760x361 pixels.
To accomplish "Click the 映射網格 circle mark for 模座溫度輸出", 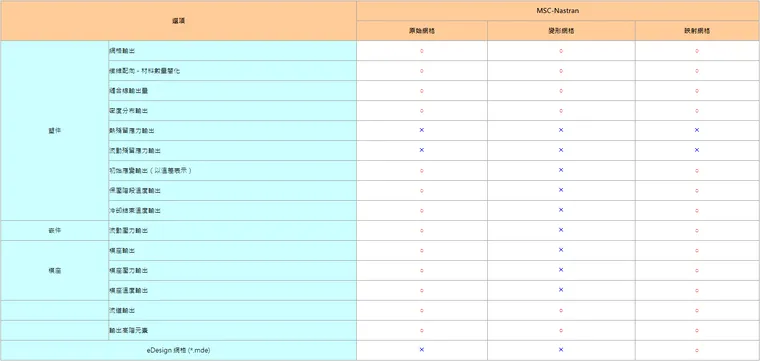I will point(697,291).
